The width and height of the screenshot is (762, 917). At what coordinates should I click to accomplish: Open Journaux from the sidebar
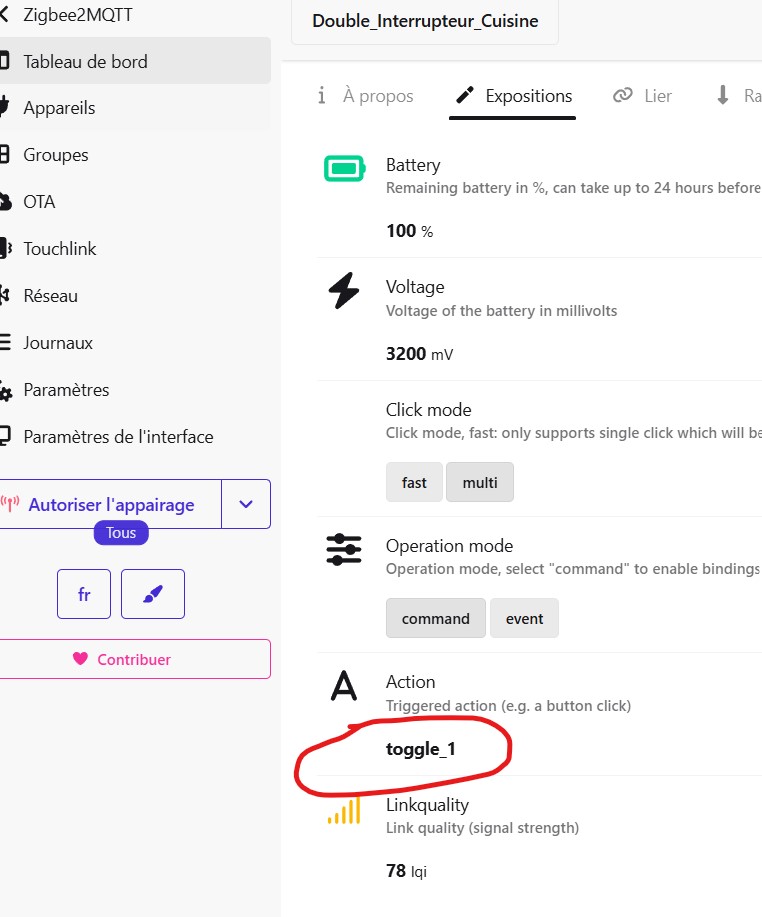58,343
